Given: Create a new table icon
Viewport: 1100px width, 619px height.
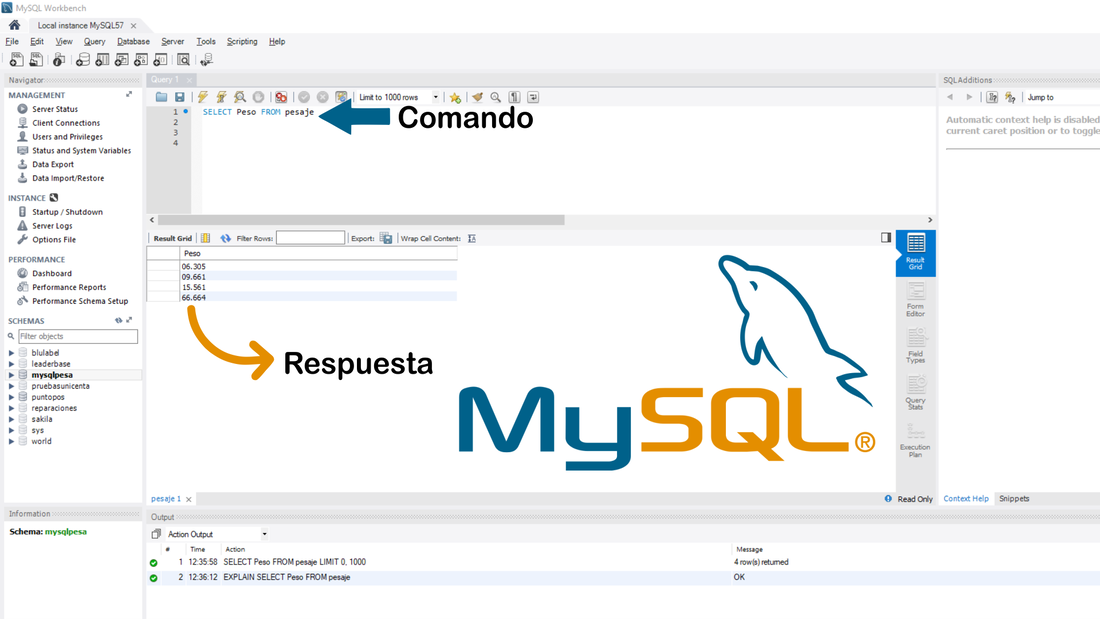Looking at the screenshot, I should coord(102,60).
